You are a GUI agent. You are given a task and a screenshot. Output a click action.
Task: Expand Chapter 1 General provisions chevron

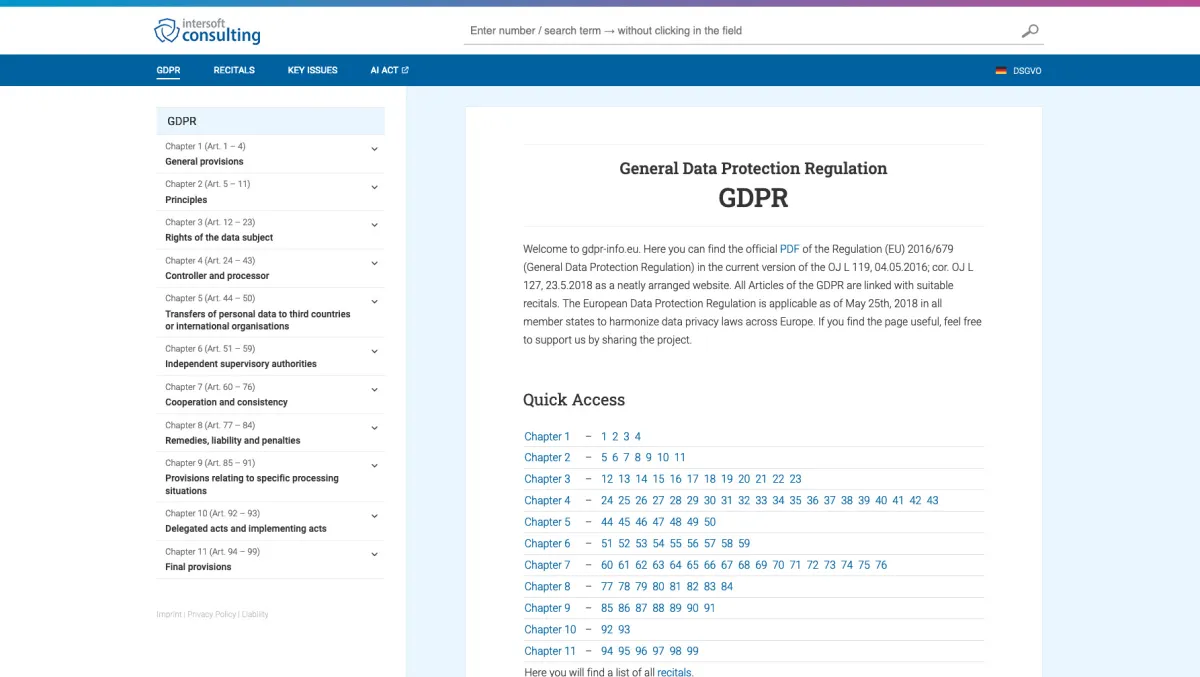click(x=374, y=149)
